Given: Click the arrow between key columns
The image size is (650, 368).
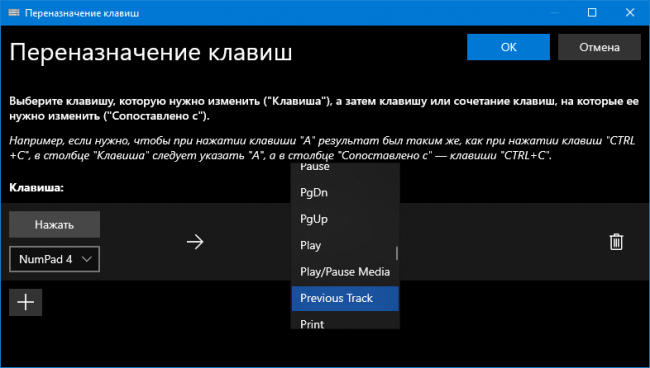Looking at the screenshot, I should pos(195,242).
